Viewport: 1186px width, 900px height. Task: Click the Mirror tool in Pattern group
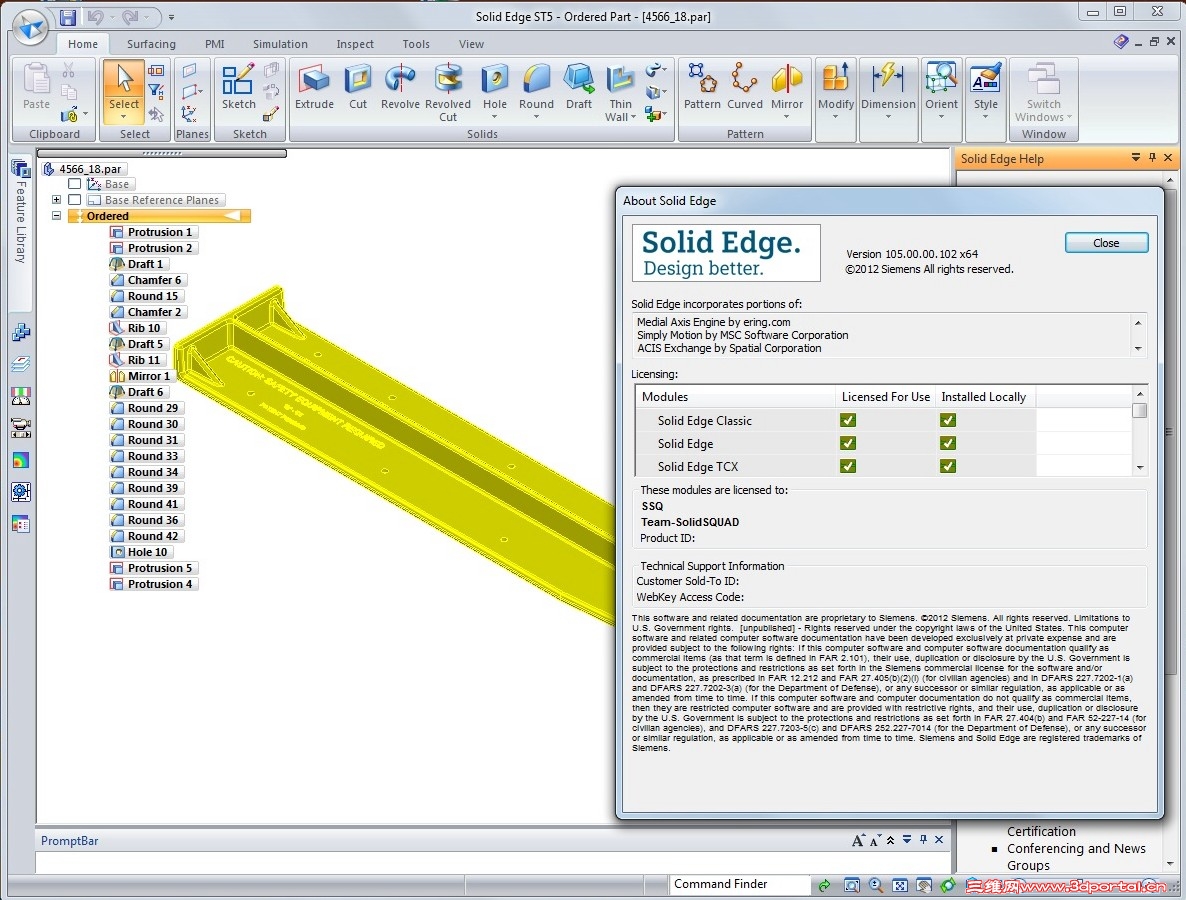coord(787,86)
